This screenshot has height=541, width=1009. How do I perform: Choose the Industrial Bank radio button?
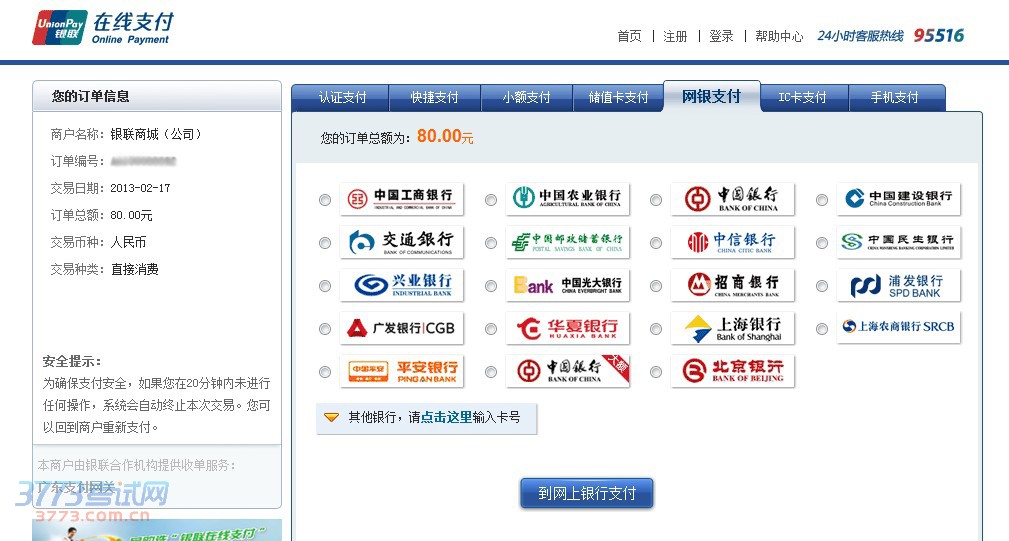click(325, 286)
